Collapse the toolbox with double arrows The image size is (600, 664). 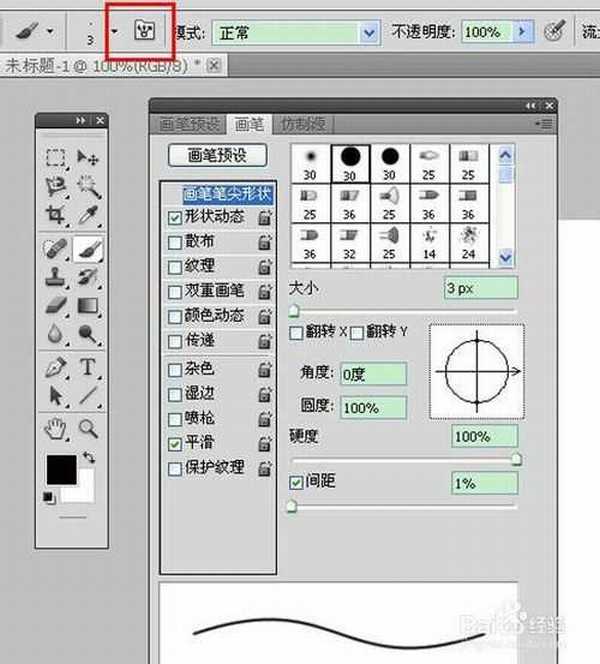tap(80, 121)
